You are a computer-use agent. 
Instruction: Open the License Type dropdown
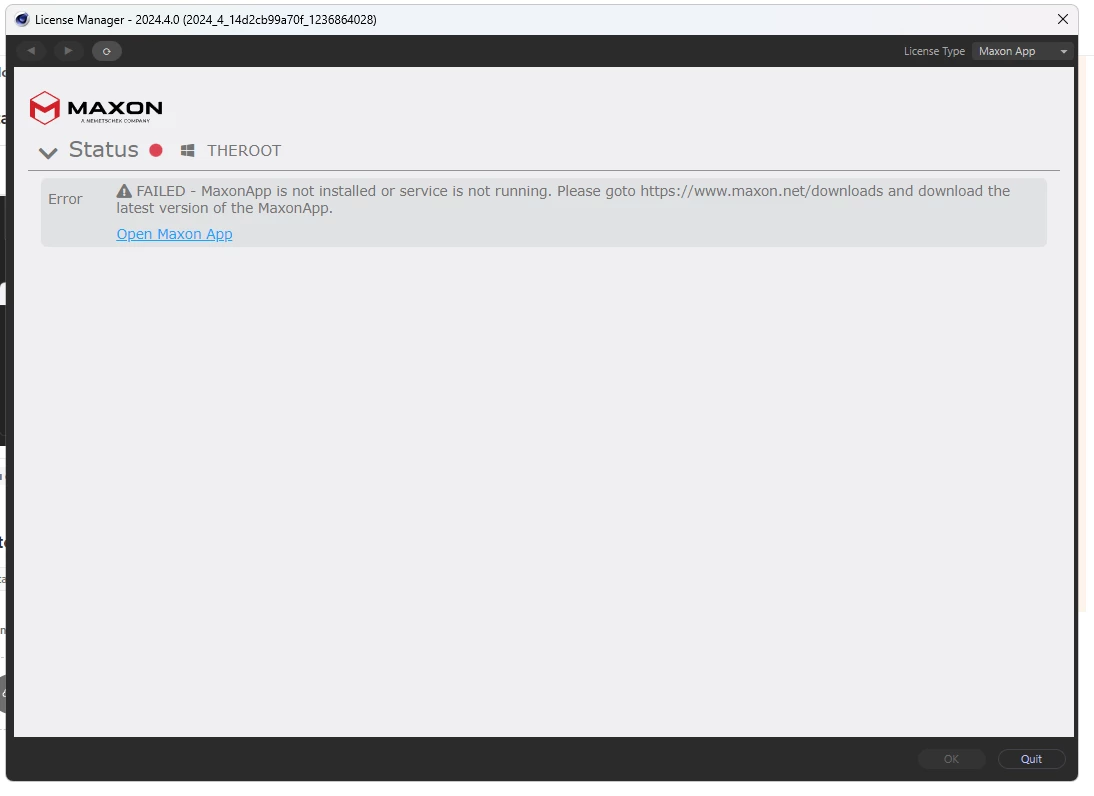[1022, 51]
